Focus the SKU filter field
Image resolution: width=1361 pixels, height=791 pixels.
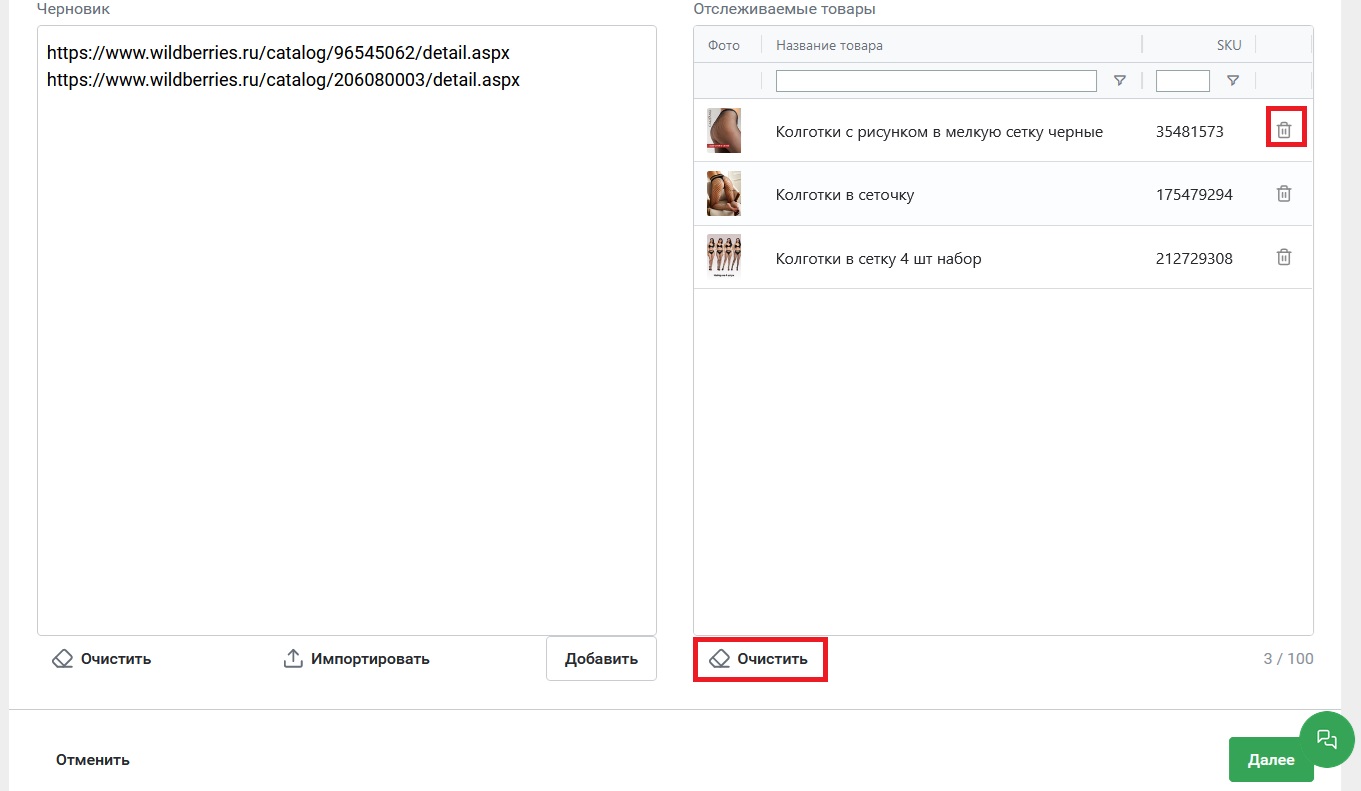coord(1183,81)
